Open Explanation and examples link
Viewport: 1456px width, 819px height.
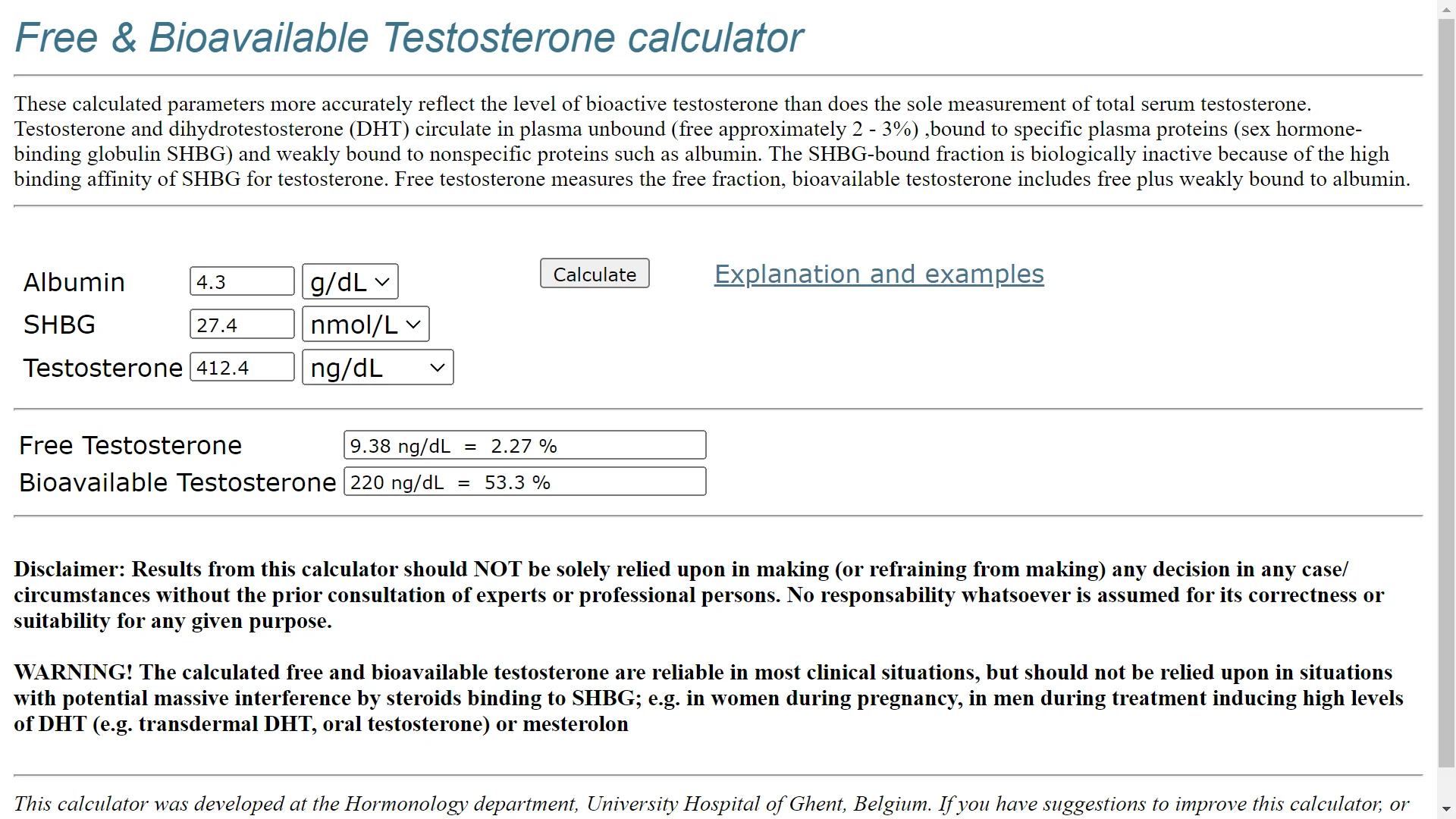878,274
